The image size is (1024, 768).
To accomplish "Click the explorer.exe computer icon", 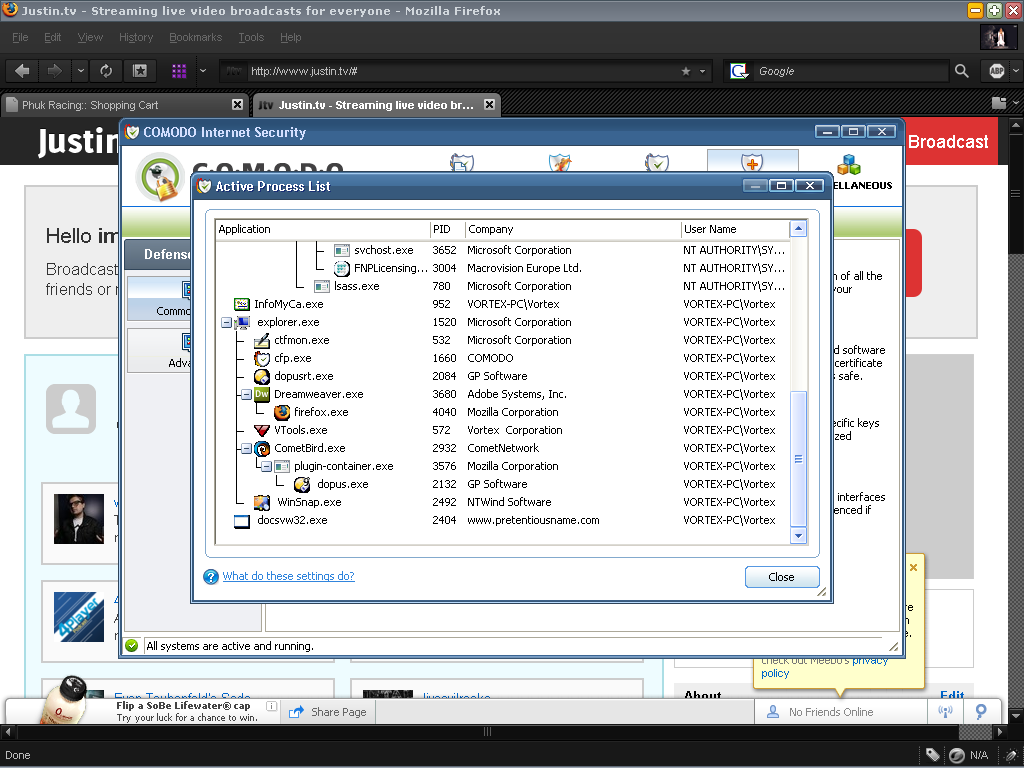I will 242,322.
